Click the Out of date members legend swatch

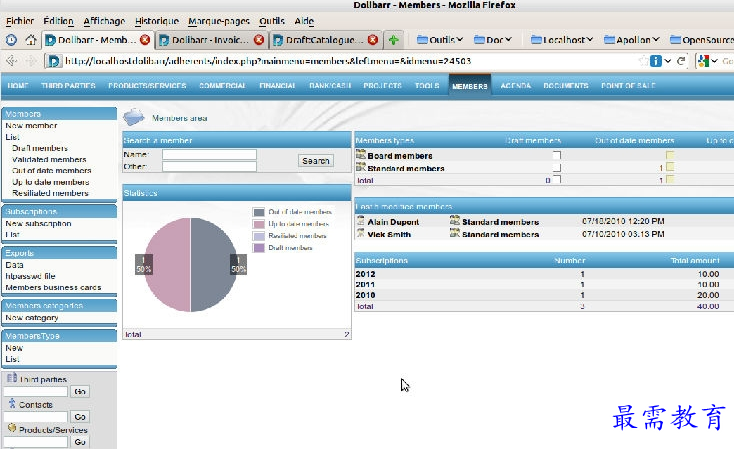(259, 212)
